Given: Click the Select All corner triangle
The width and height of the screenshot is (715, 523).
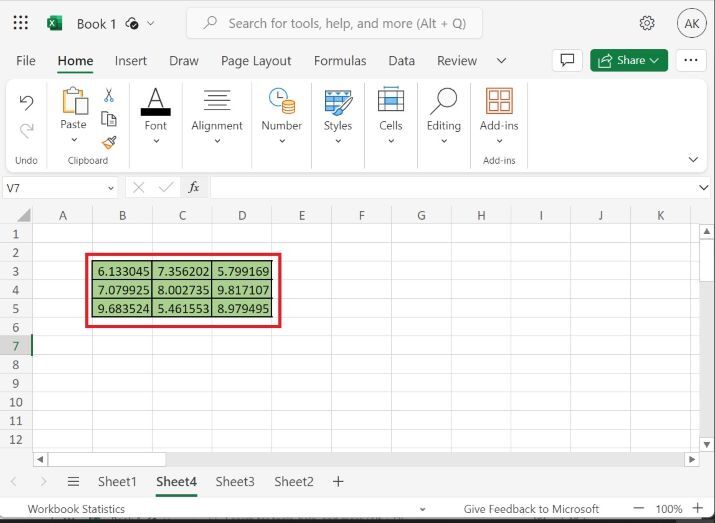Looking at the screenshot, I should (23, 215).
